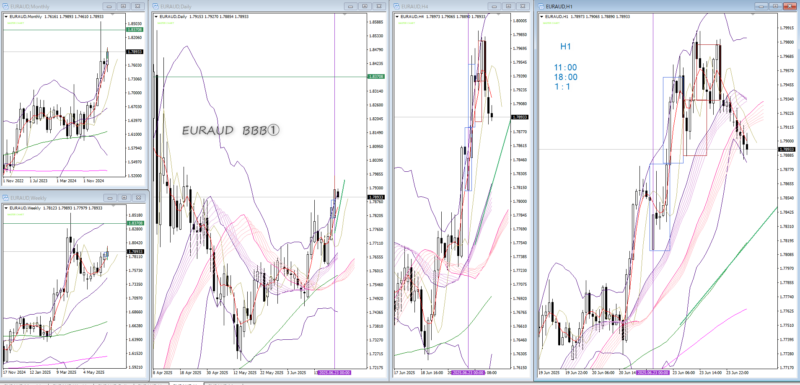Open the dropdown arrow beside EURAUD,Monthly chart label
Viewport: 800px width, 385px height.
click(x=6, y=17)
